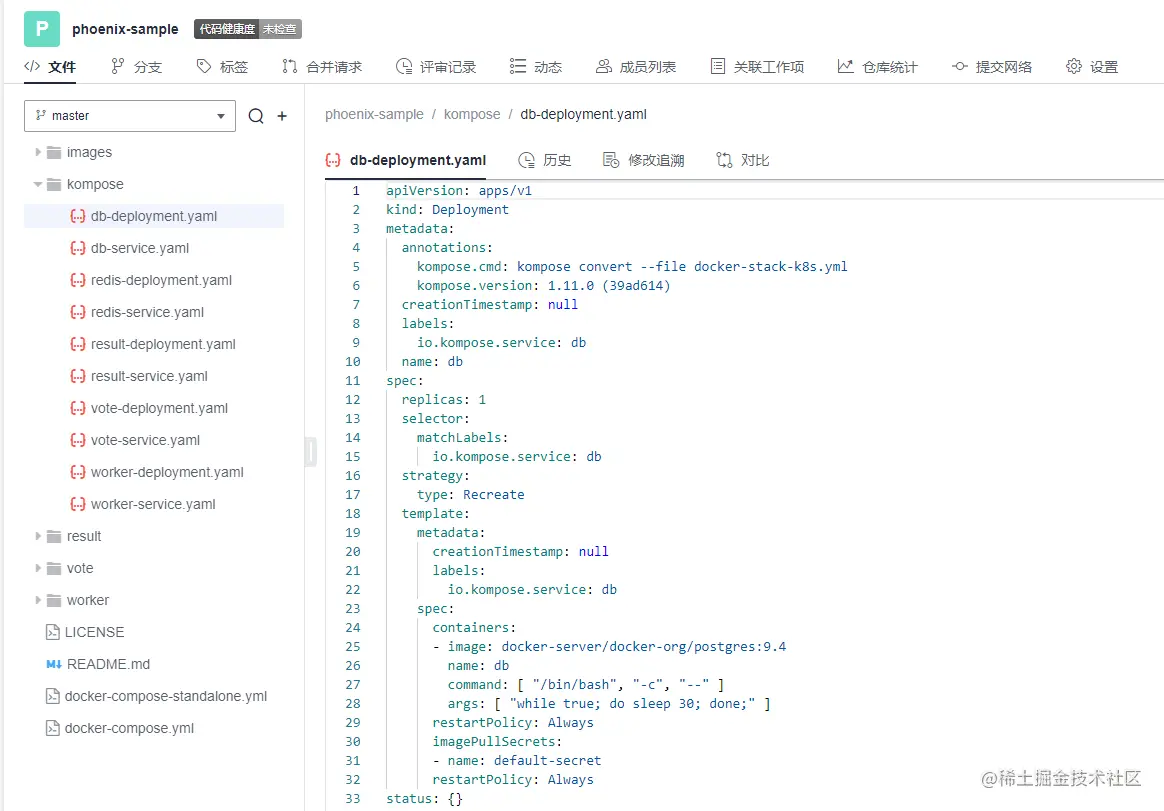Expand the result folder
The image size is (1164, 811).
point(38,536)
